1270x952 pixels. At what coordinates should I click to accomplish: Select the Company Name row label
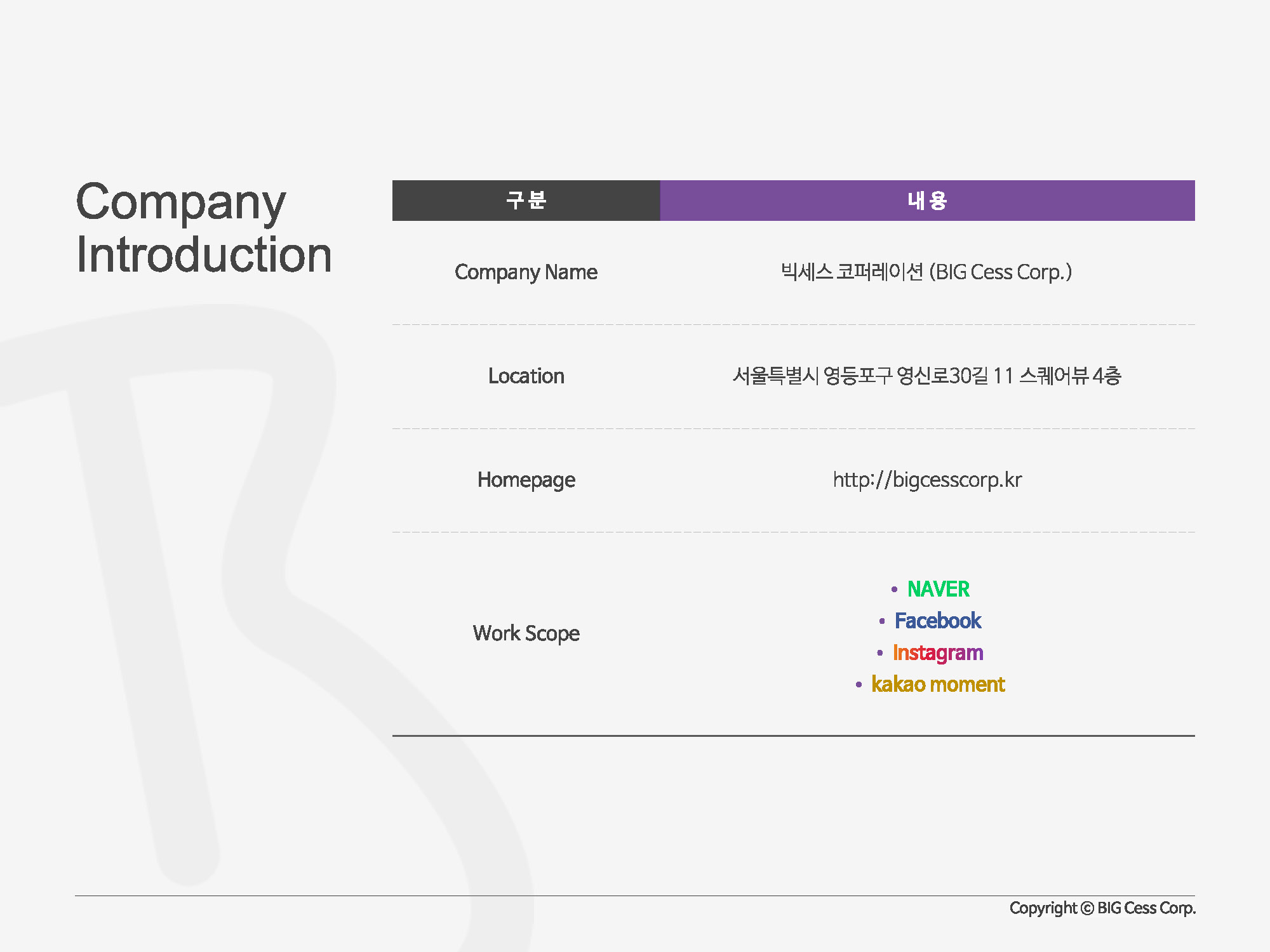pyautogui.click(x=526, y=272)
